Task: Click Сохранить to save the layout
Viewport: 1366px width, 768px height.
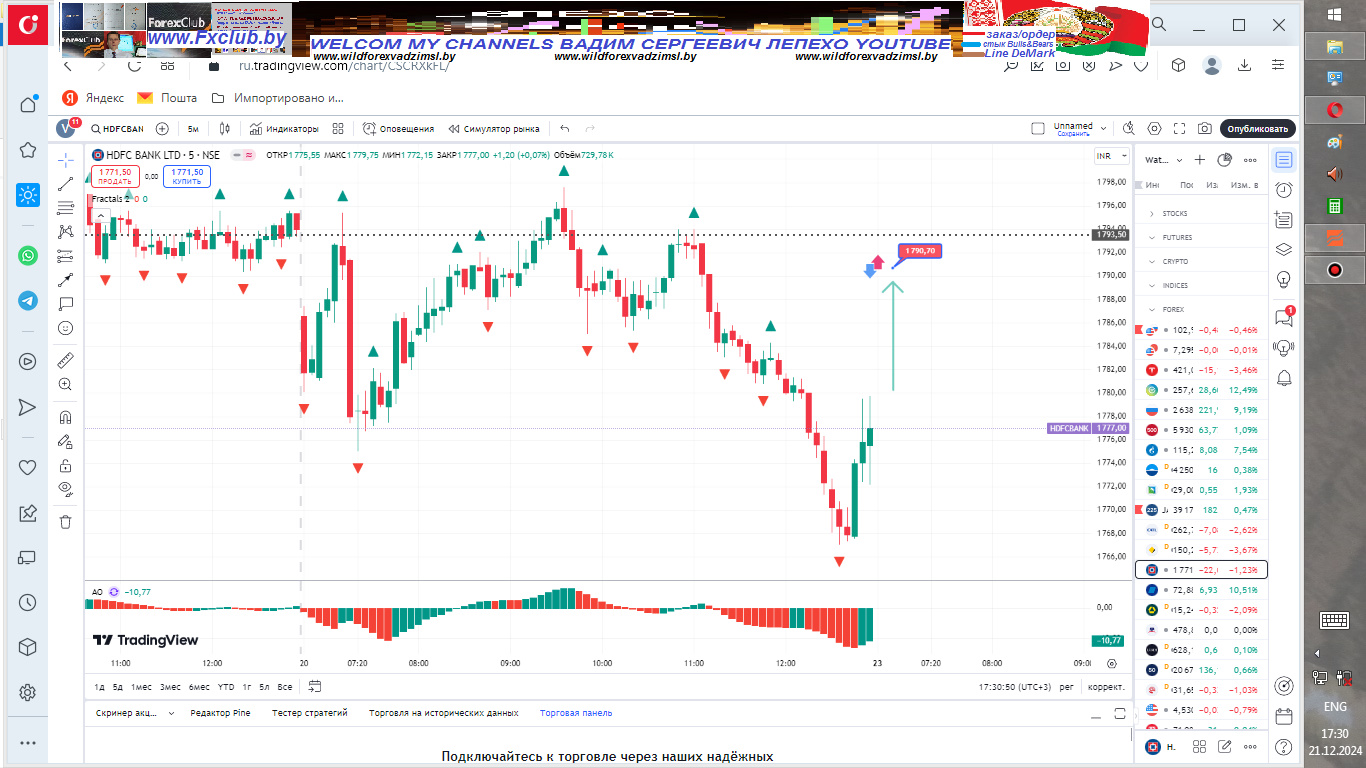Action: click(1073, 134)
